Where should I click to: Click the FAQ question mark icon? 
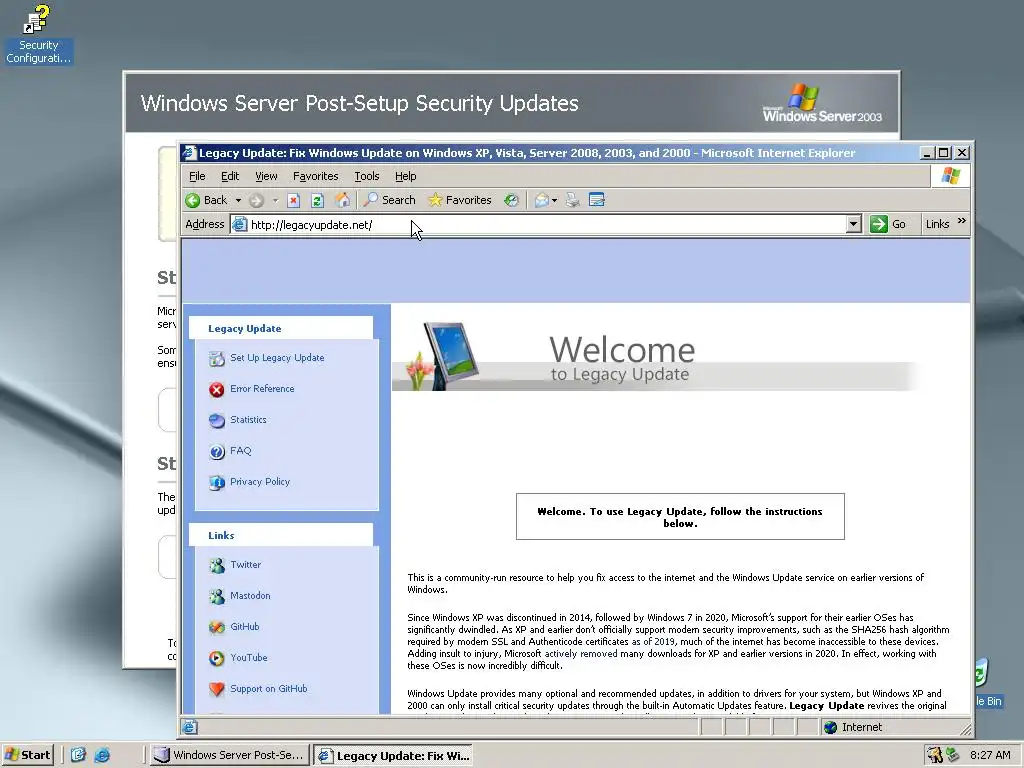[x=217, y=451]
